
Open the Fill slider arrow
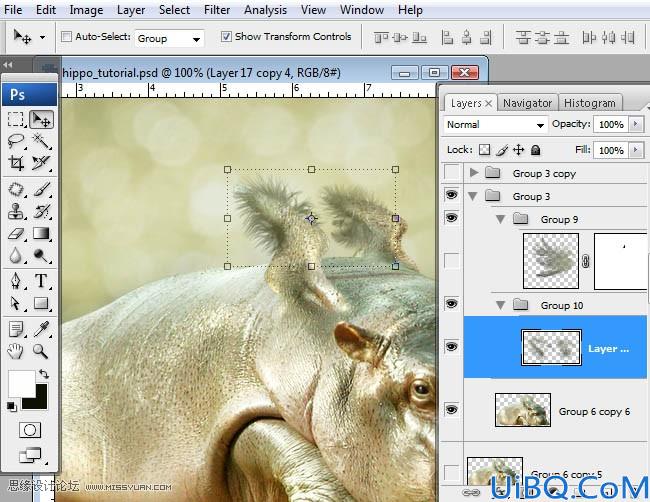click(x=636, y=150)
